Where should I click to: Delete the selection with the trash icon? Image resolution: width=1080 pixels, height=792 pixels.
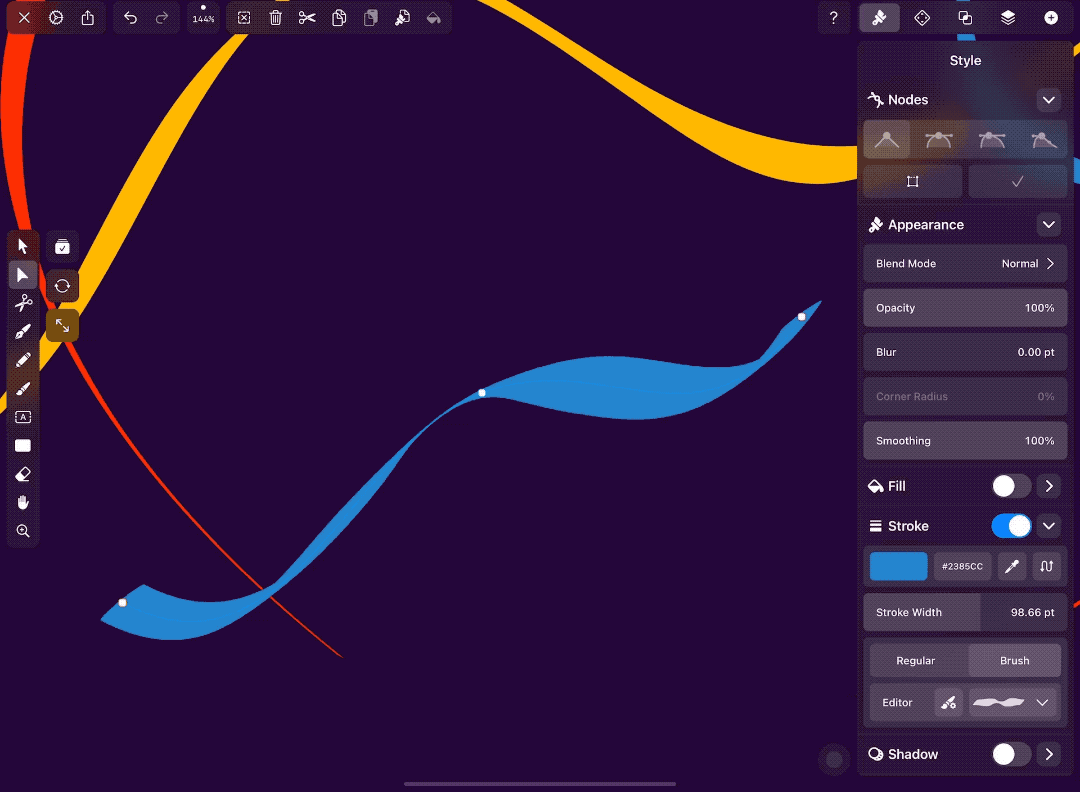click(275, 17)
